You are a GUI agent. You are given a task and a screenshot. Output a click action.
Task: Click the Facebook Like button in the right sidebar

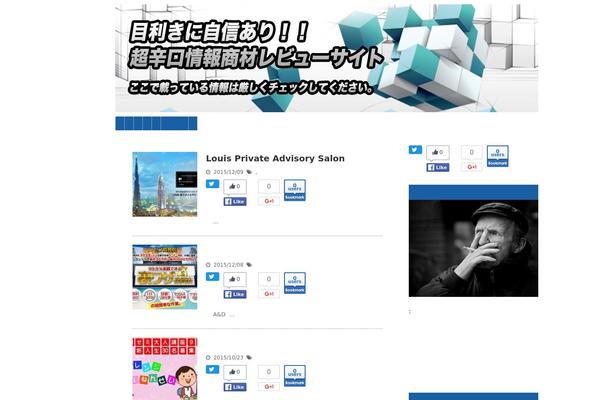click(438, 167)
